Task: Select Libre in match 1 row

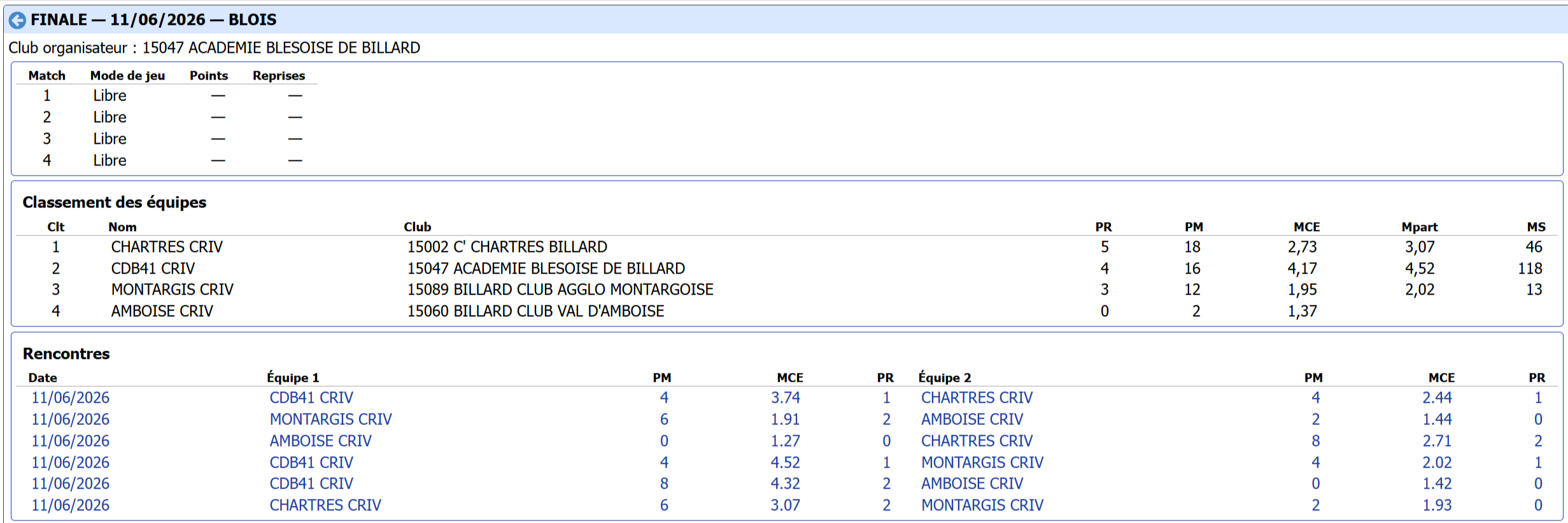Action: coord(109,95)
